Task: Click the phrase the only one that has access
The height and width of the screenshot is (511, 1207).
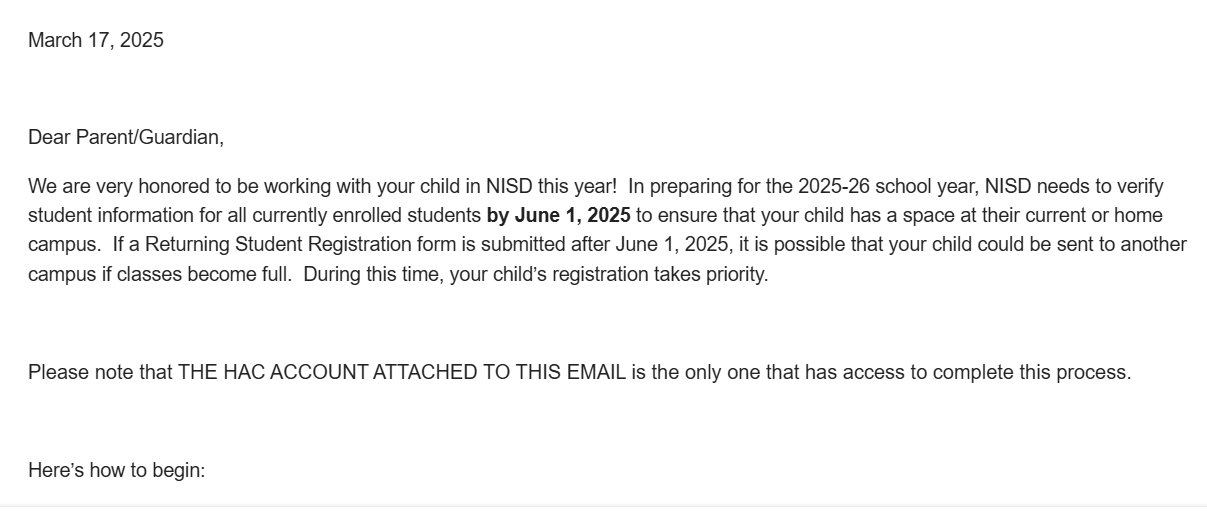Action: tap(768, 373)
